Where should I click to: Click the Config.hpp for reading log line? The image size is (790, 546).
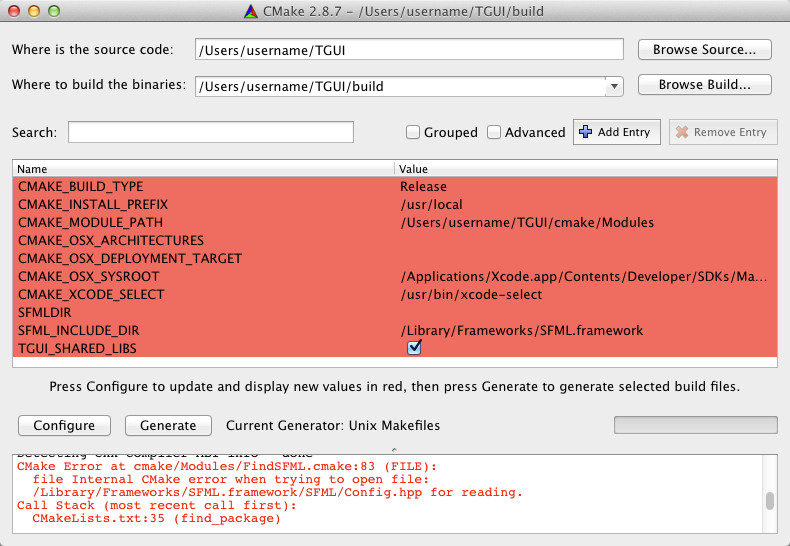pos(278,492)
